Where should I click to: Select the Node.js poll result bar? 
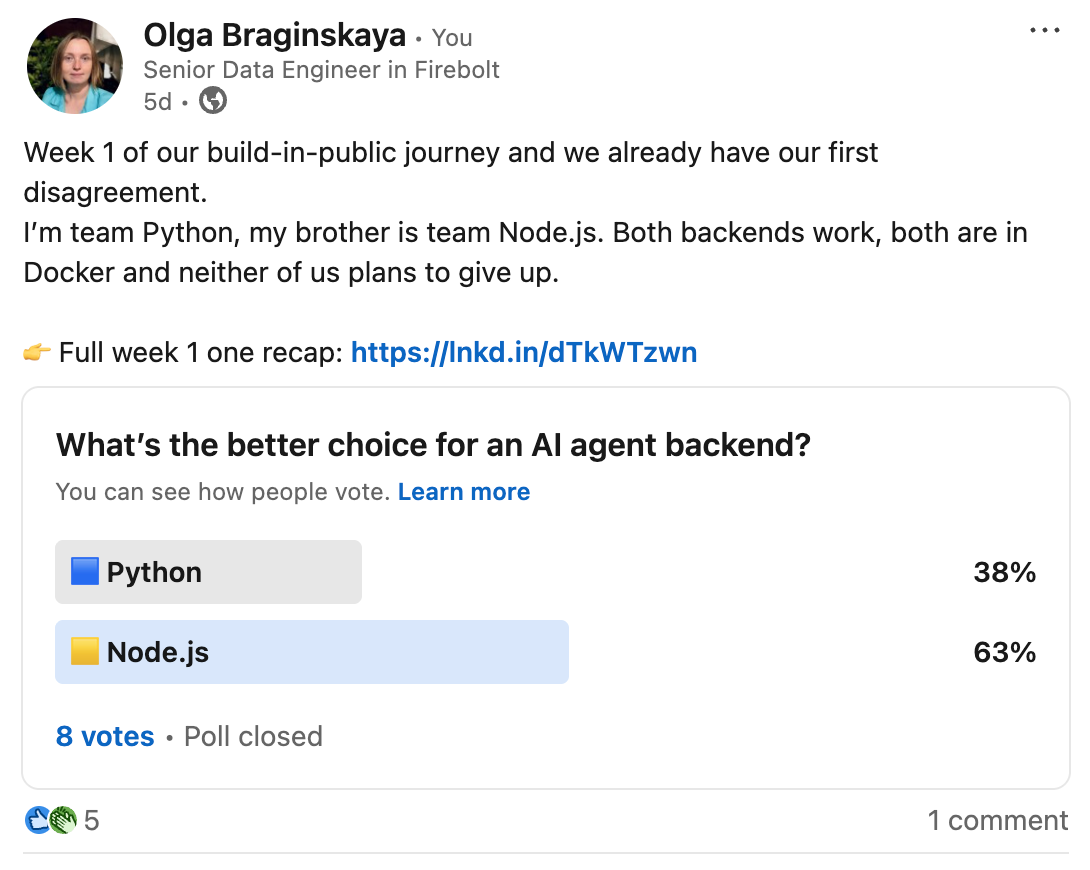[312, 652]
